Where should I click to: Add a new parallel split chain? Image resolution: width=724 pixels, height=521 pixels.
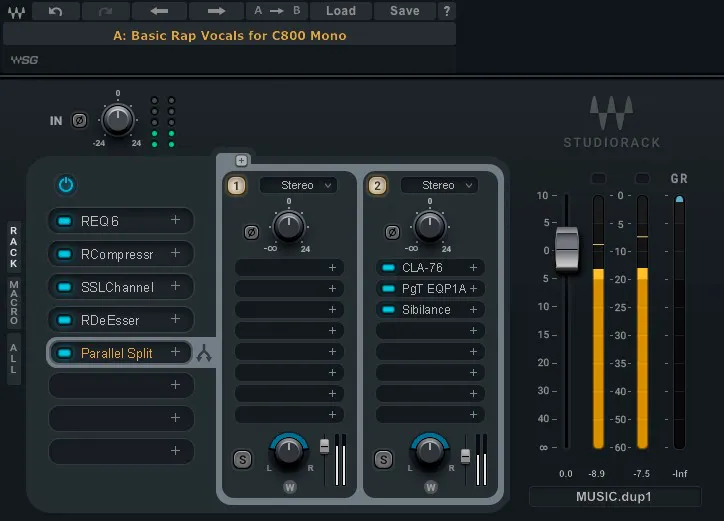pos(241,161)
